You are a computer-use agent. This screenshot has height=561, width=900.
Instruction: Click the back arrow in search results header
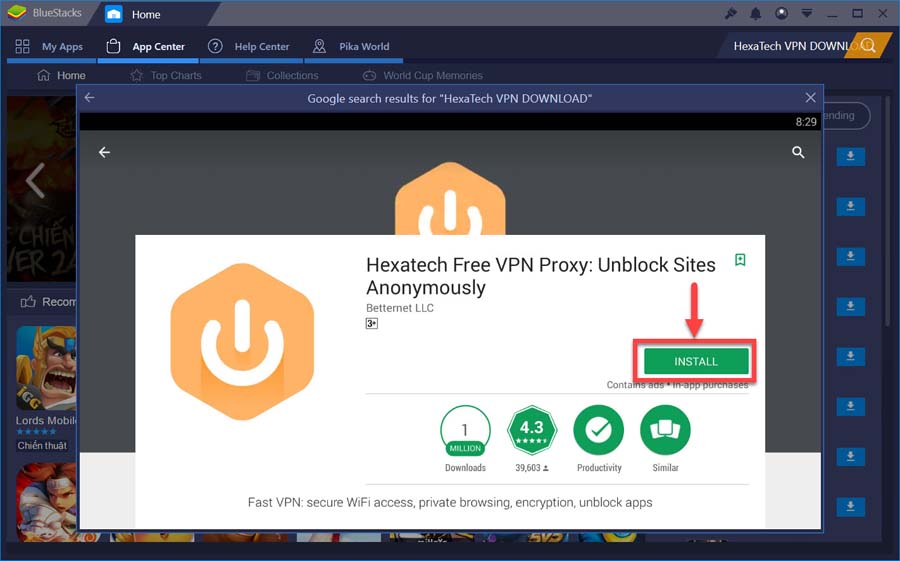pyautogui.click(x=90, y=98)
